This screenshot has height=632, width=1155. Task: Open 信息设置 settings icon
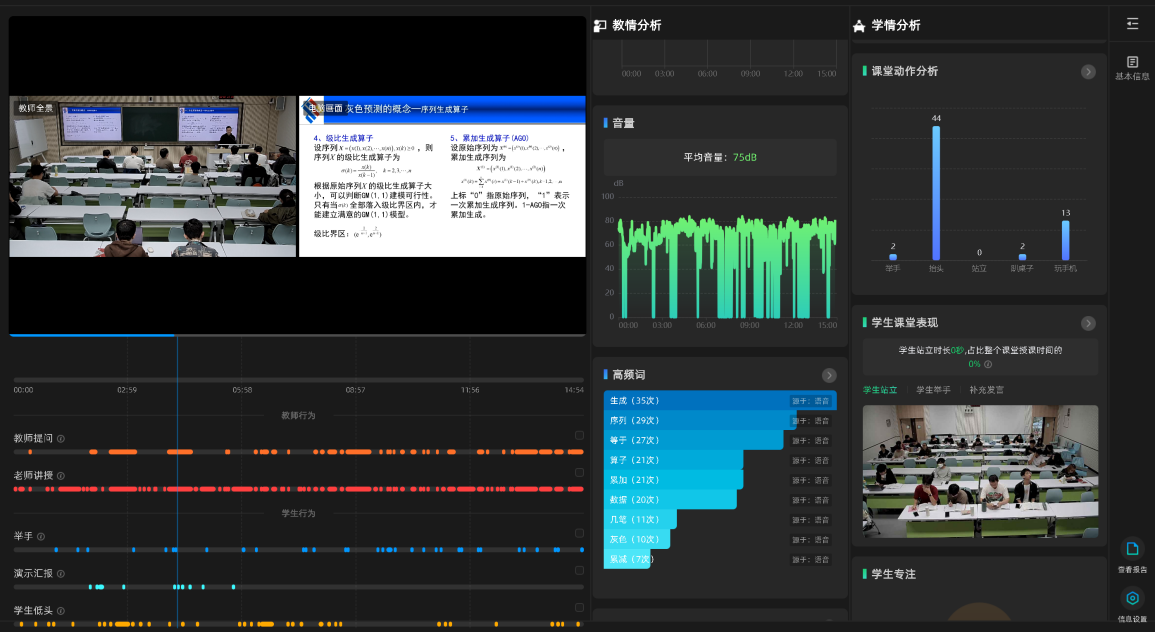(x=1132, y=598)
